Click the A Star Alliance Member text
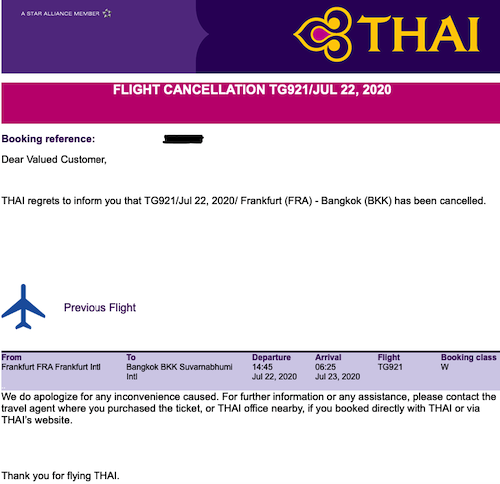 [x=60, y=14]
